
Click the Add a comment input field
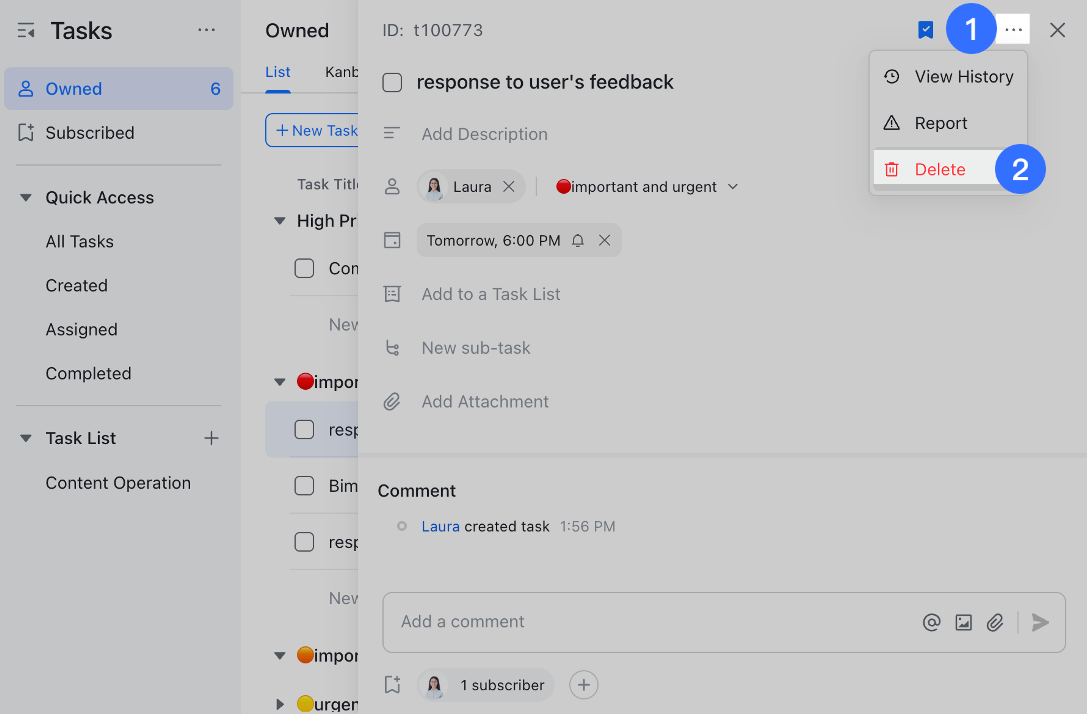(x=600, y=621)
